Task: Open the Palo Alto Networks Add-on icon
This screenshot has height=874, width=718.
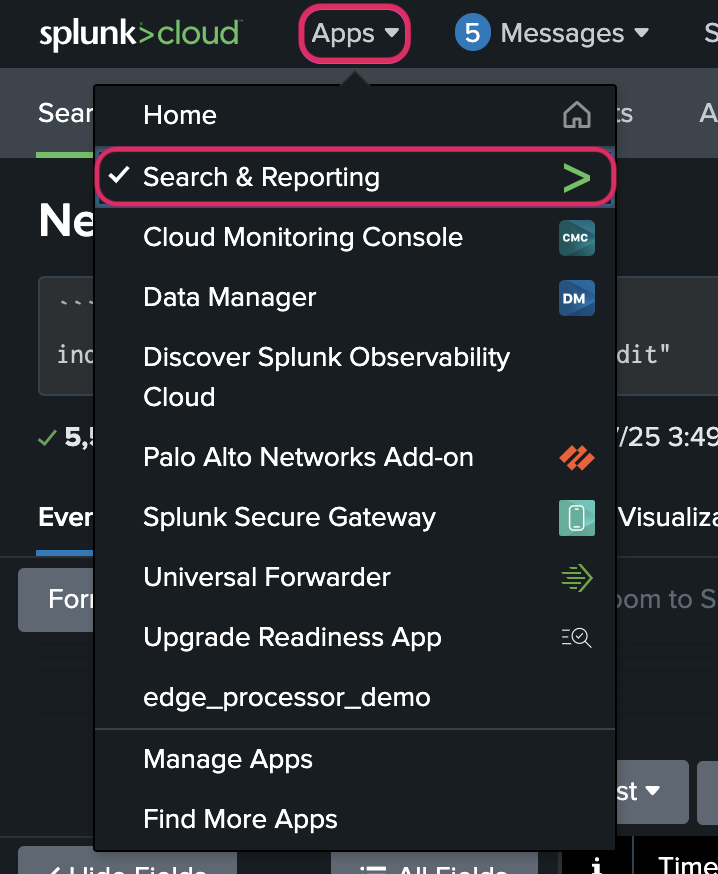Action: 576,458
